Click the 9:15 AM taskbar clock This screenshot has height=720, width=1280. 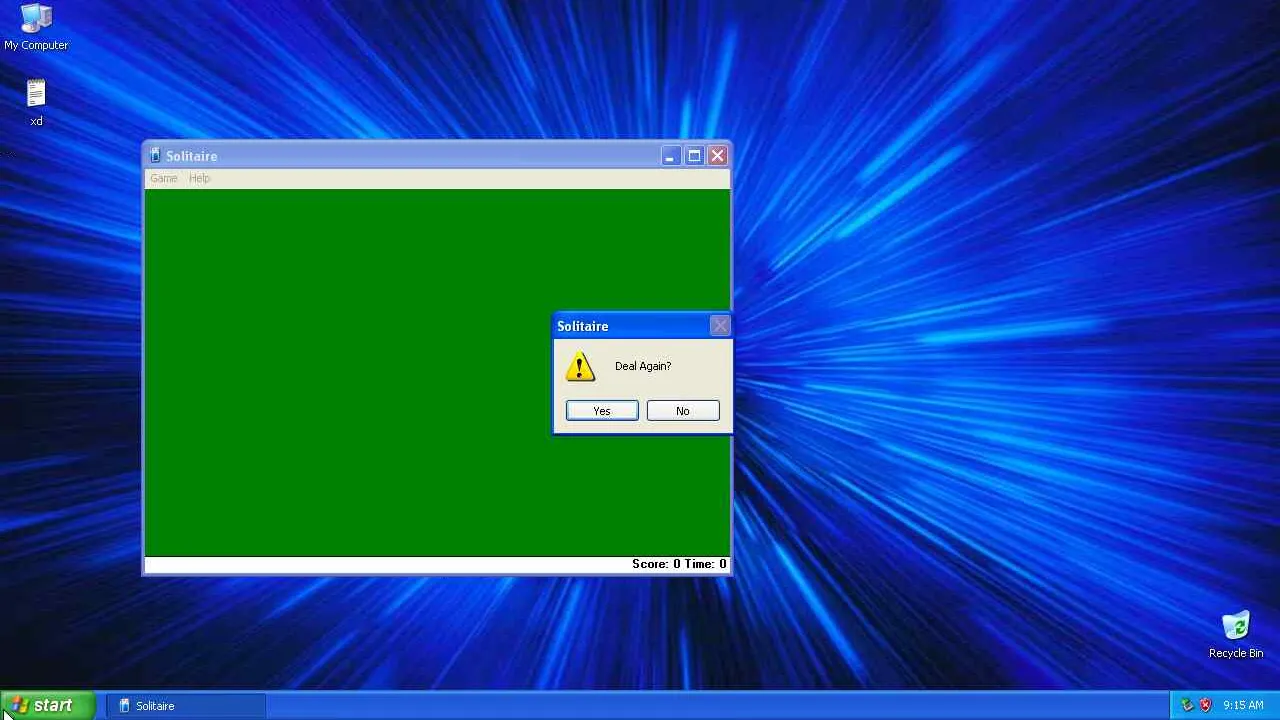pyautogui.click(x=1243, y=705)
